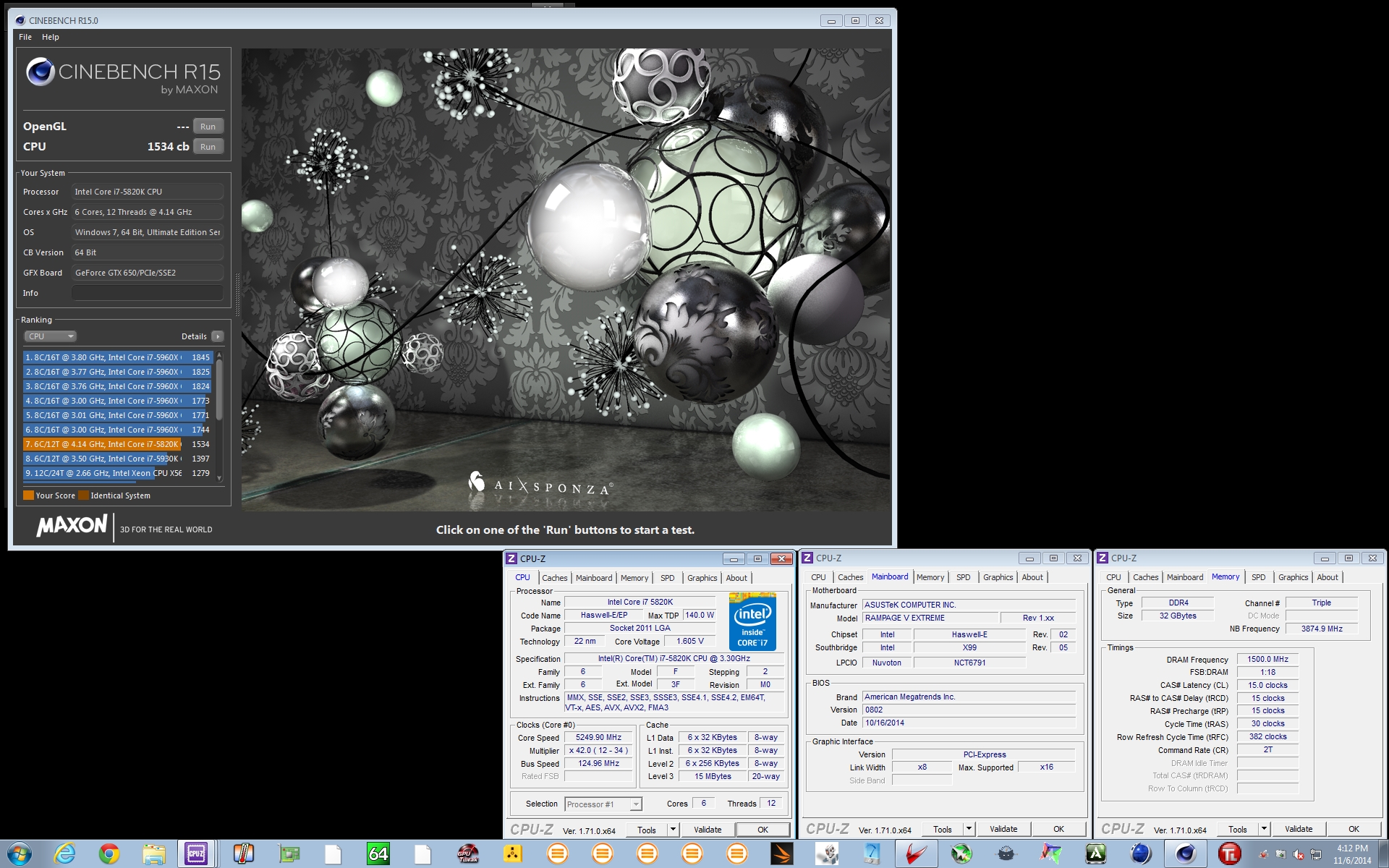This screenshot has height=868, width=1389.
Task: Switch to CPU-Z purple taskbar icon
Action: 196,854
